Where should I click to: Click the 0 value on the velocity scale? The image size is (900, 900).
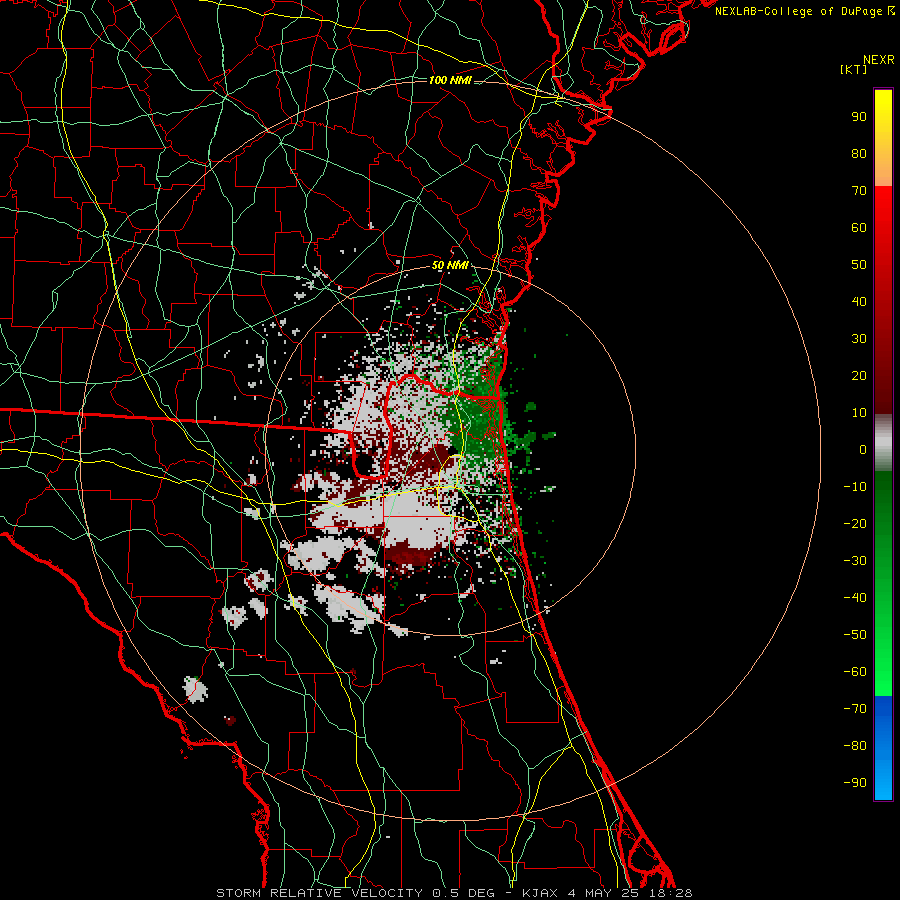pyautogui.click(x=863, y=450)
